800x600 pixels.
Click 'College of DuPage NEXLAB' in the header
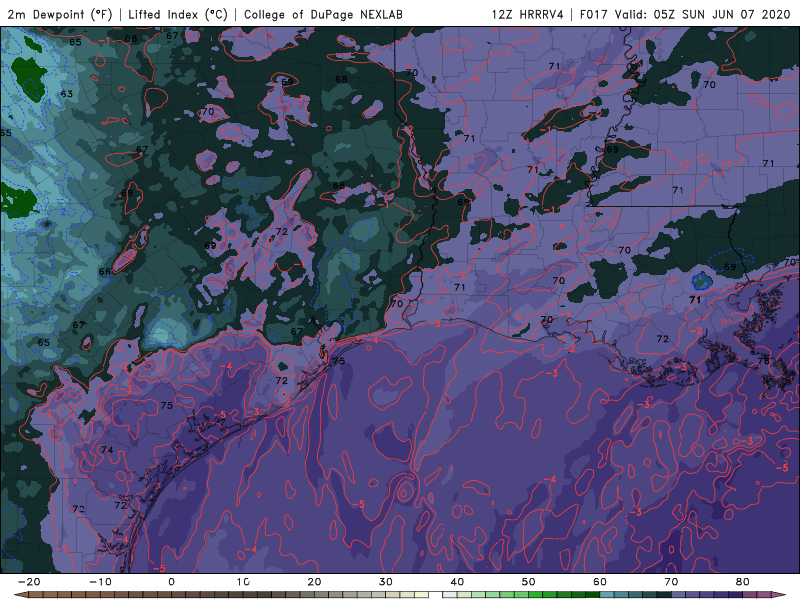point(323,14)
